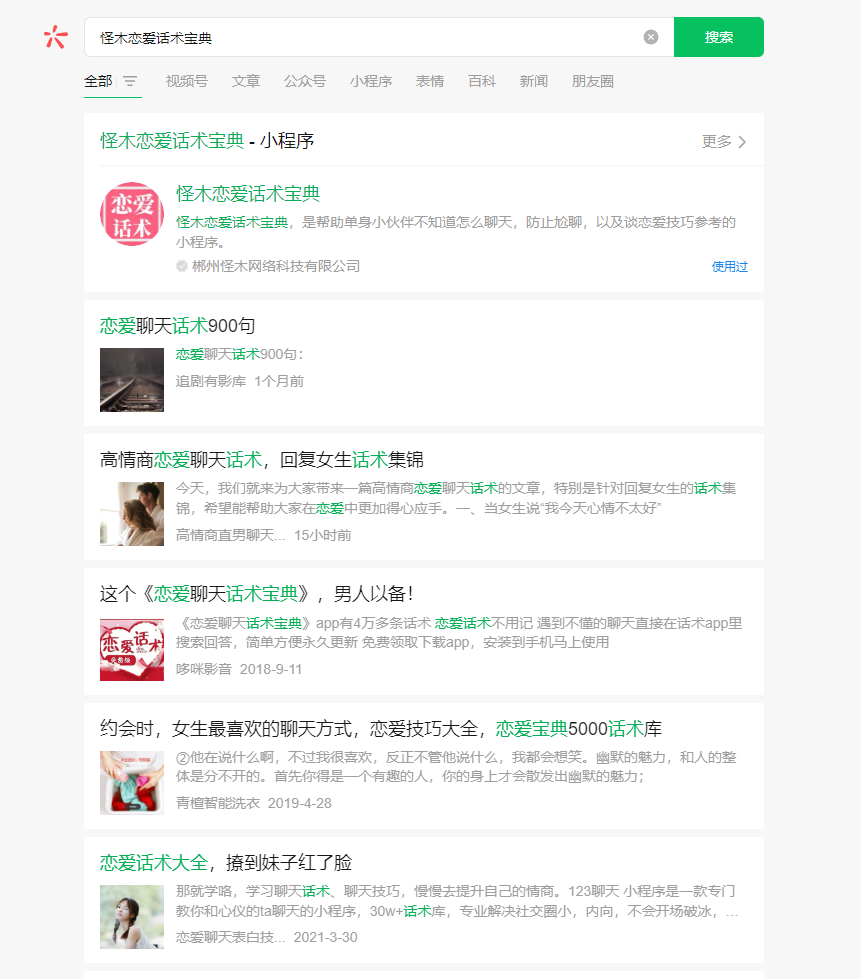861x979 pixels.
Task: Click snippet starting ②他在说什么啊
Action: click(456, 767)
